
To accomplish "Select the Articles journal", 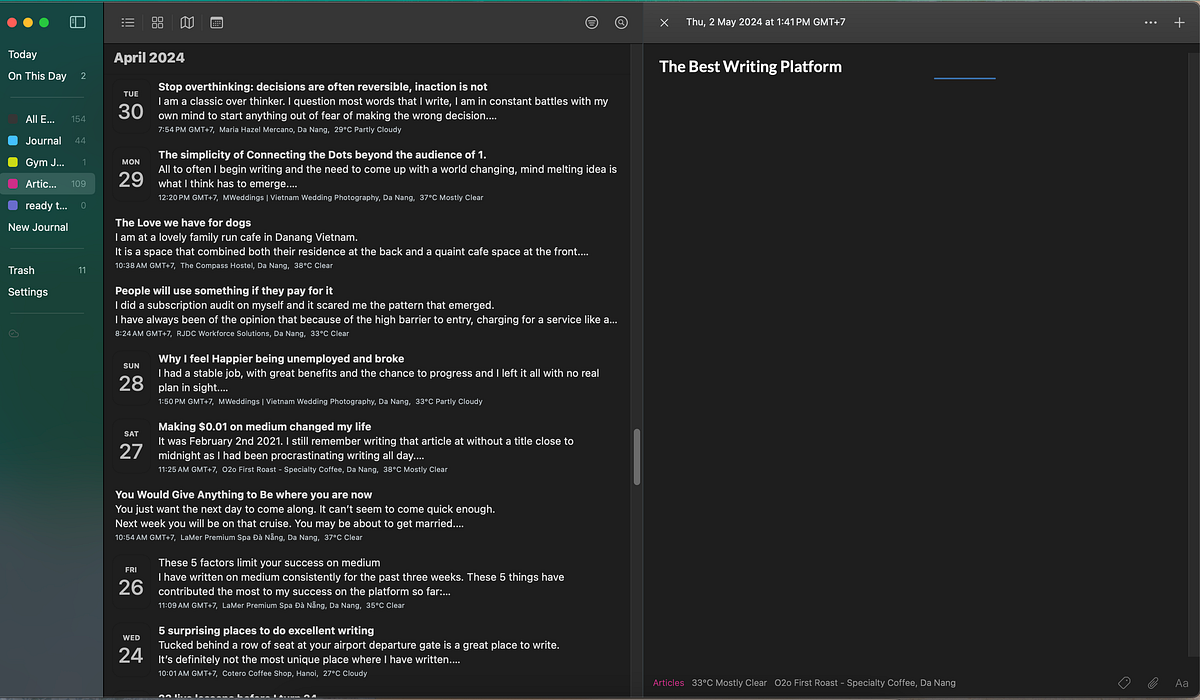I will [x=48, y=184].
